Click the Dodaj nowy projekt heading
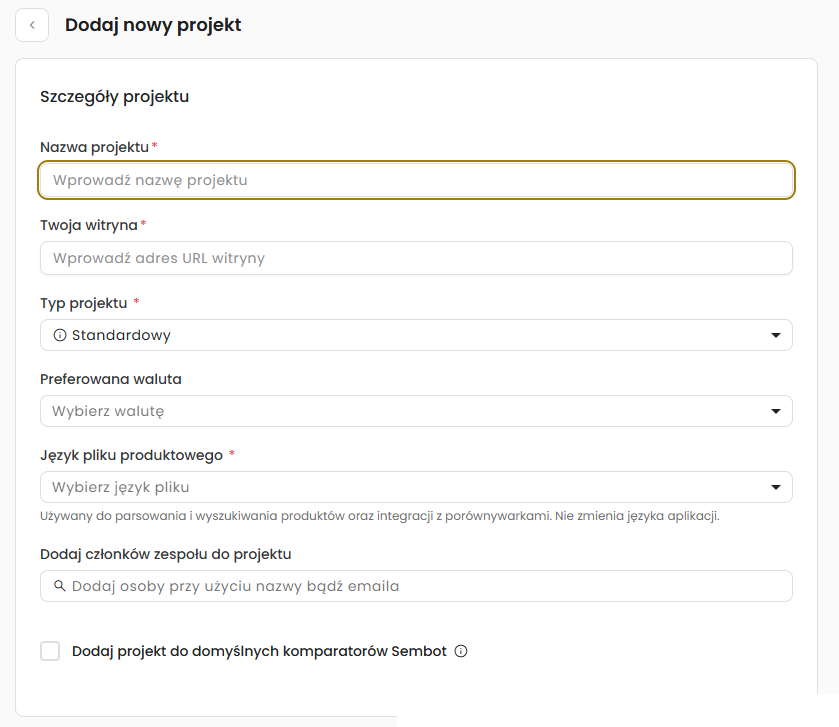The height and width of the screenshot is (727, 839). (x=153, y=25)
